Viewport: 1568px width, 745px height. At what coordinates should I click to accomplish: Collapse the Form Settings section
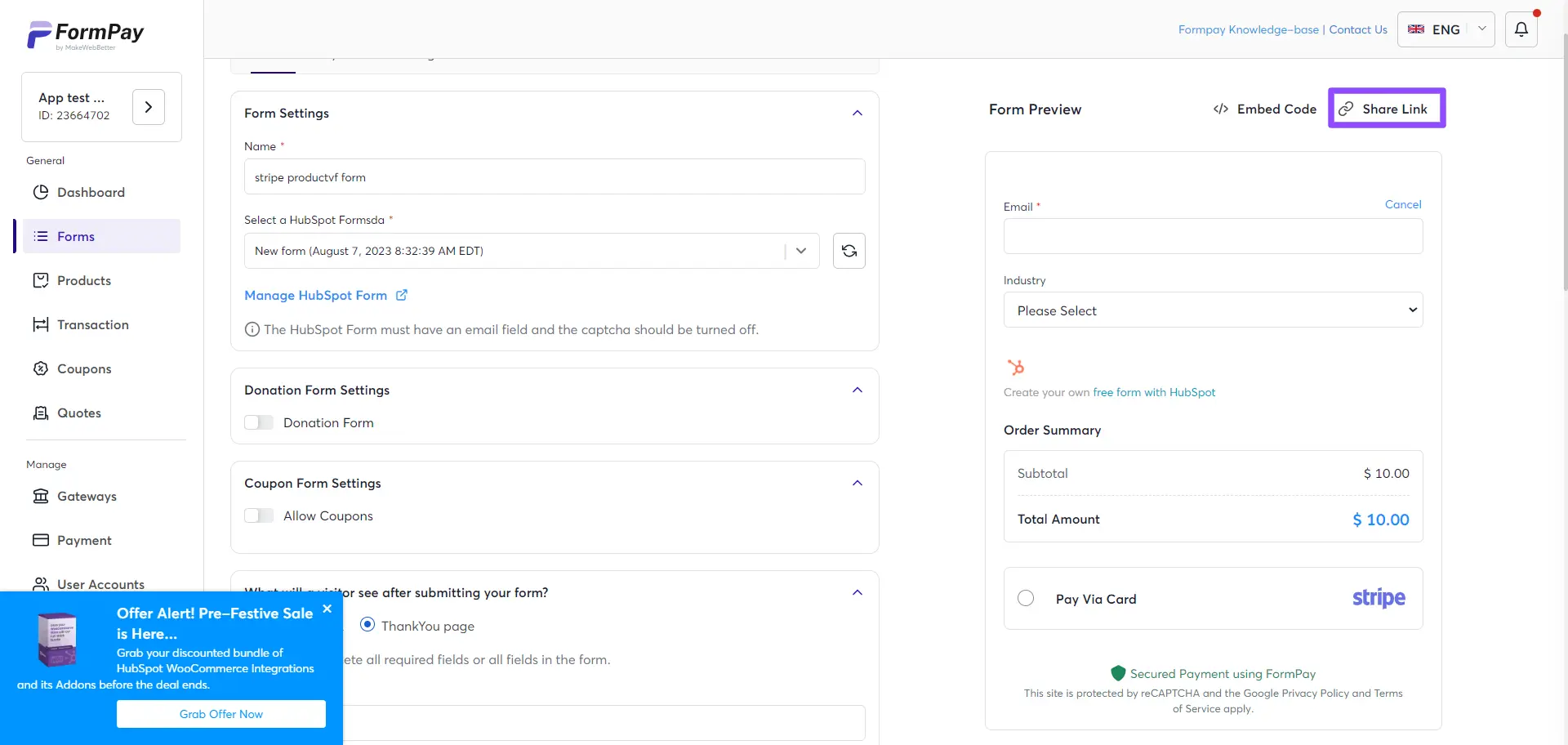857,113
